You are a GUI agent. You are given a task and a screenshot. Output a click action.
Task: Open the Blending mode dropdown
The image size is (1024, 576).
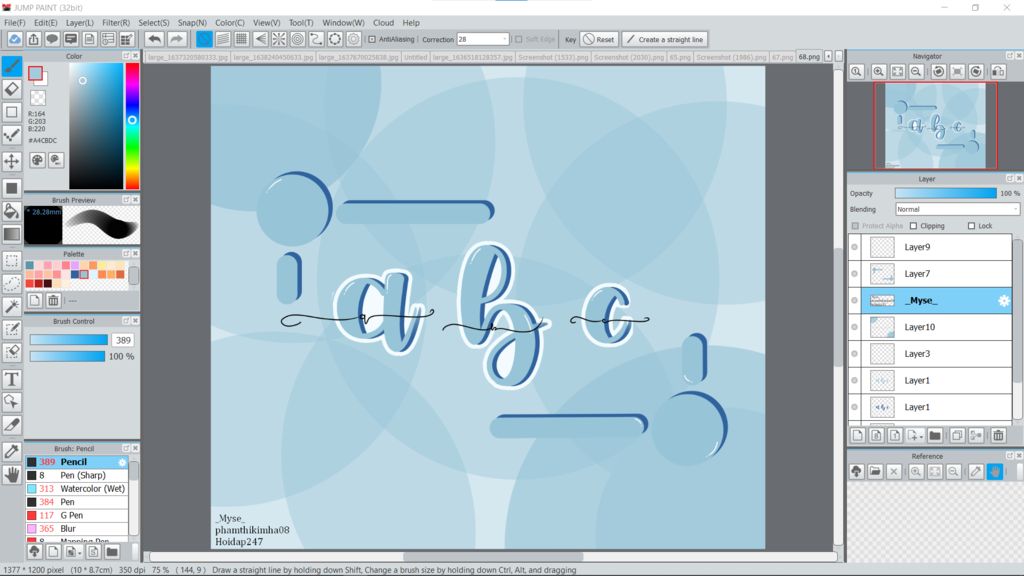[x=957, y=209]
